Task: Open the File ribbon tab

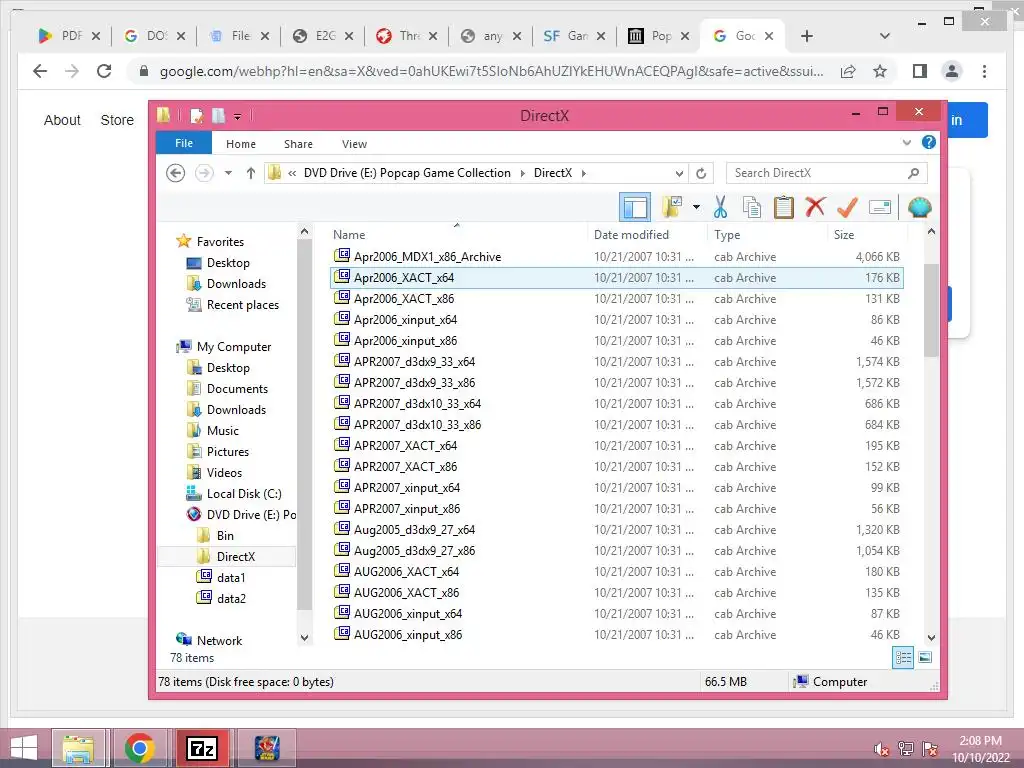Action: 184,143
